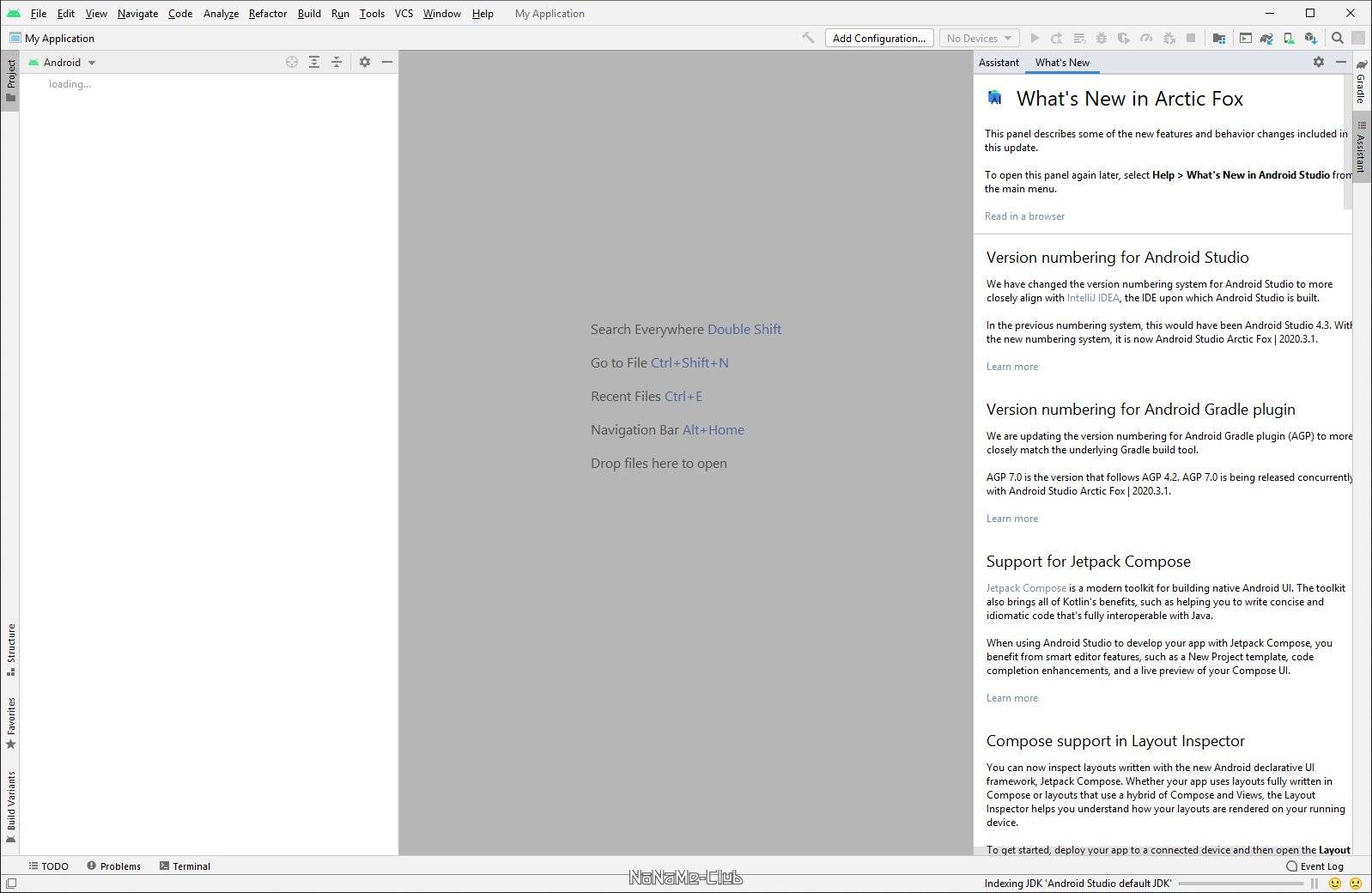Click the Expand All icon in Project panel

[314, 62]
